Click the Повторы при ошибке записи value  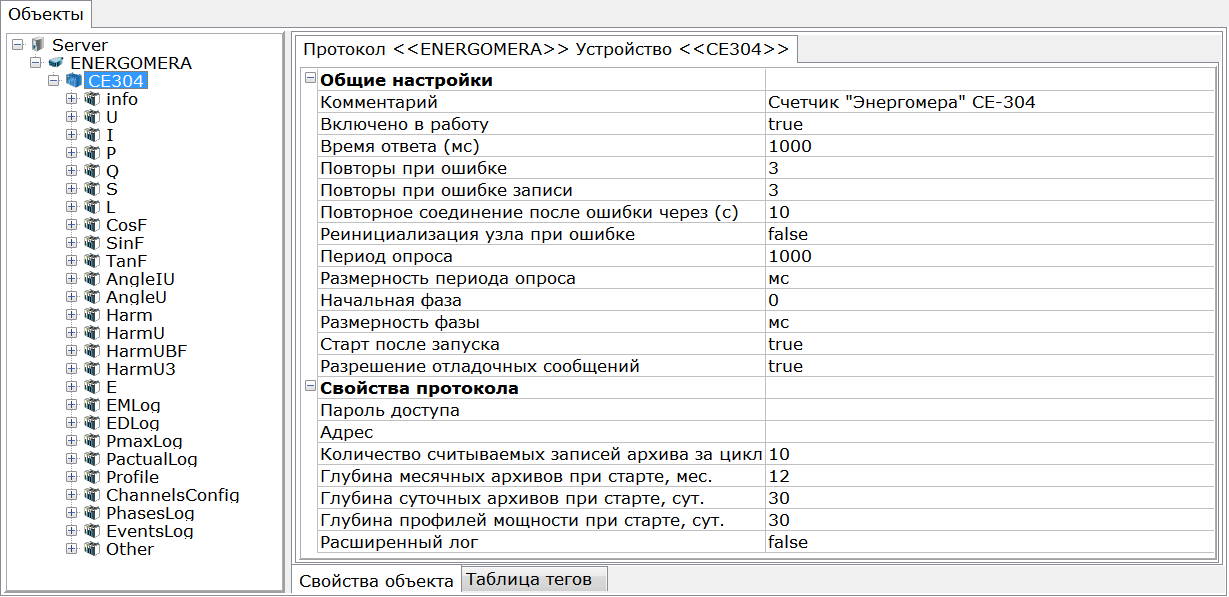point(991,190)
